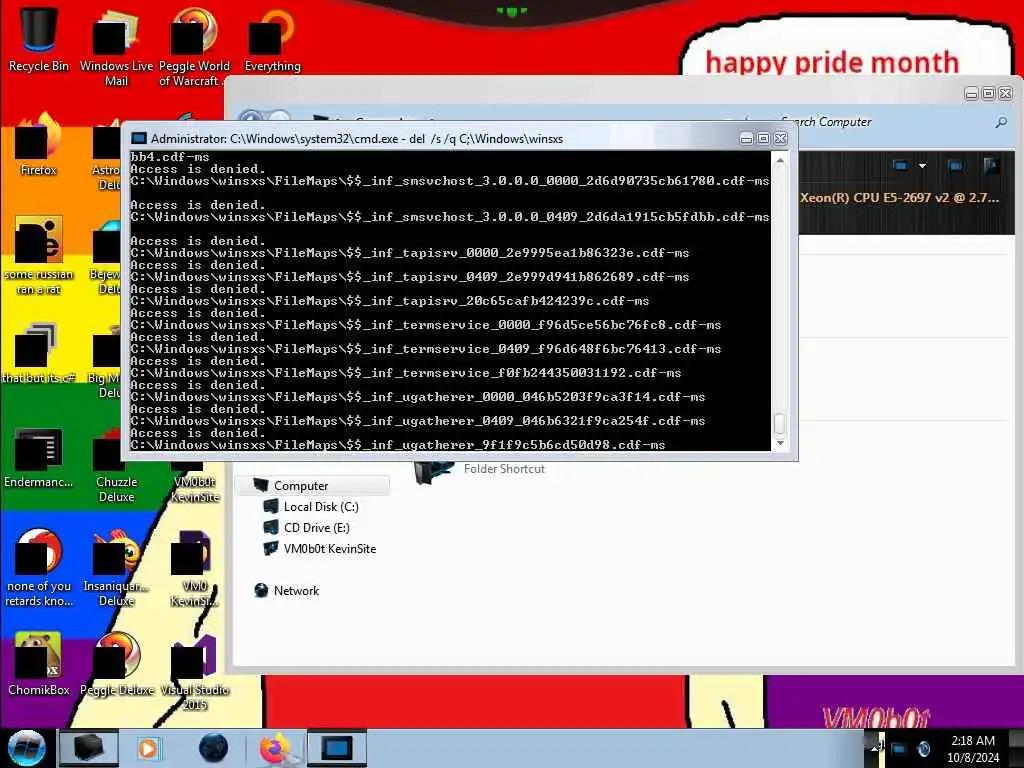Image resolution: width=1024 pixels, height=768 pixels.
Task: Open the Visual Studio 2015 desktop shortcut
Action: tap(194, 673)
